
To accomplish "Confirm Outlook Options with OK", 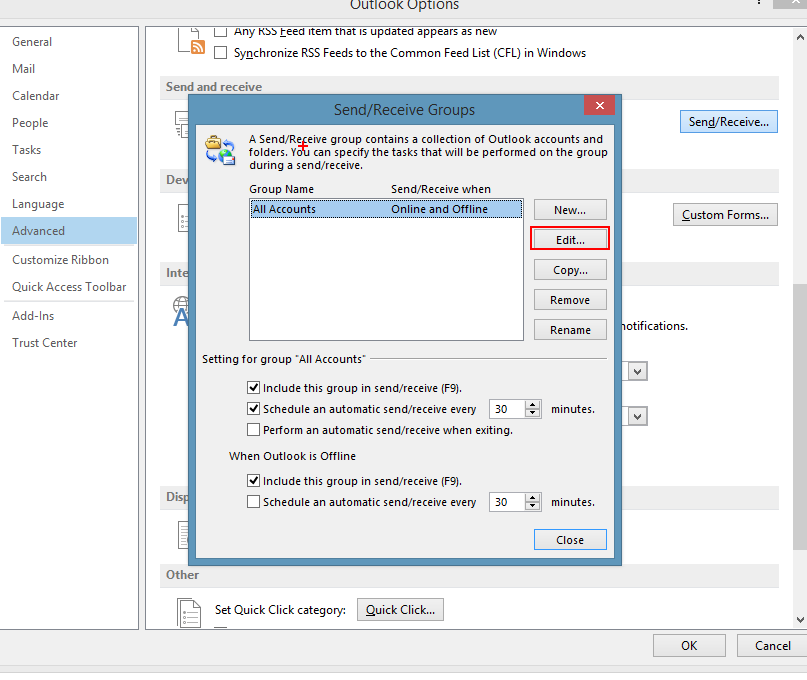I will 689,646.
